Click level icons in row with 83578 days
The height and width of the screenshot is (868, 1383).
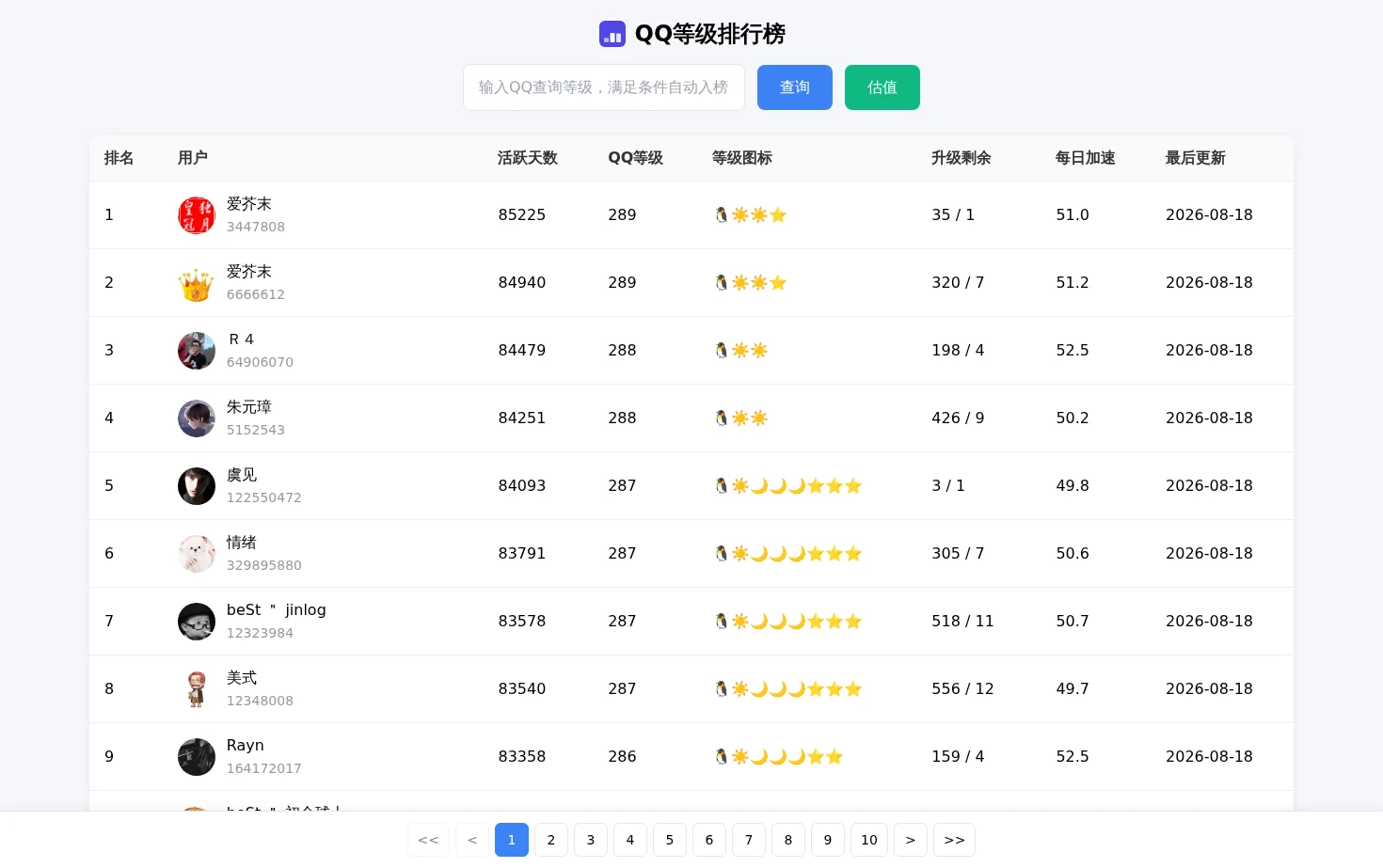point(787,622)
